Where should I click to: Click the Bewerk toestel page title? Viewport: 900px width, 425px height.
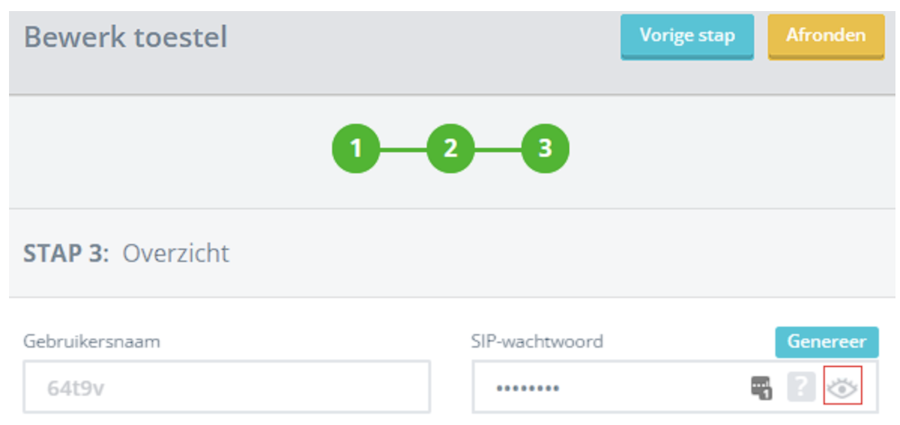[x=126, y=38]
